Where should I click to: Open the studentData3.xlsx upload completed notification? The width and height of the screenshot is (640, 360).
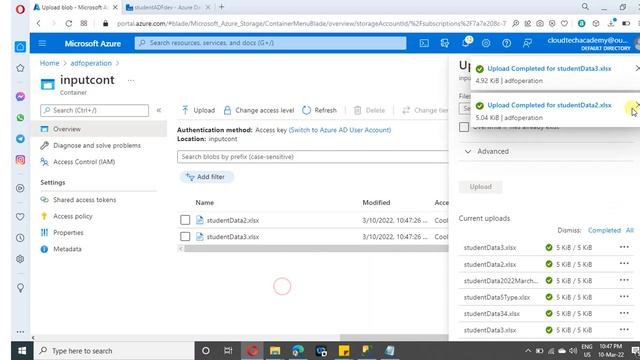(549, 69)
